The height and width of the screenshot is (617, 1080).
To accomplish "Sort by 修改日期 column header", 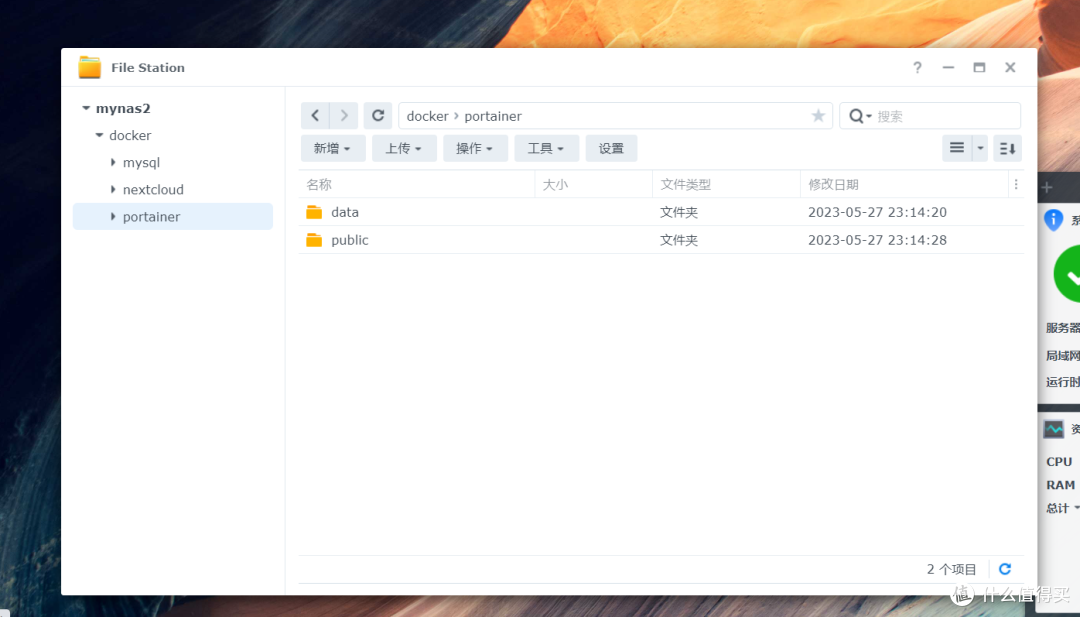I will pyautogui.click(x=904, y=185).
